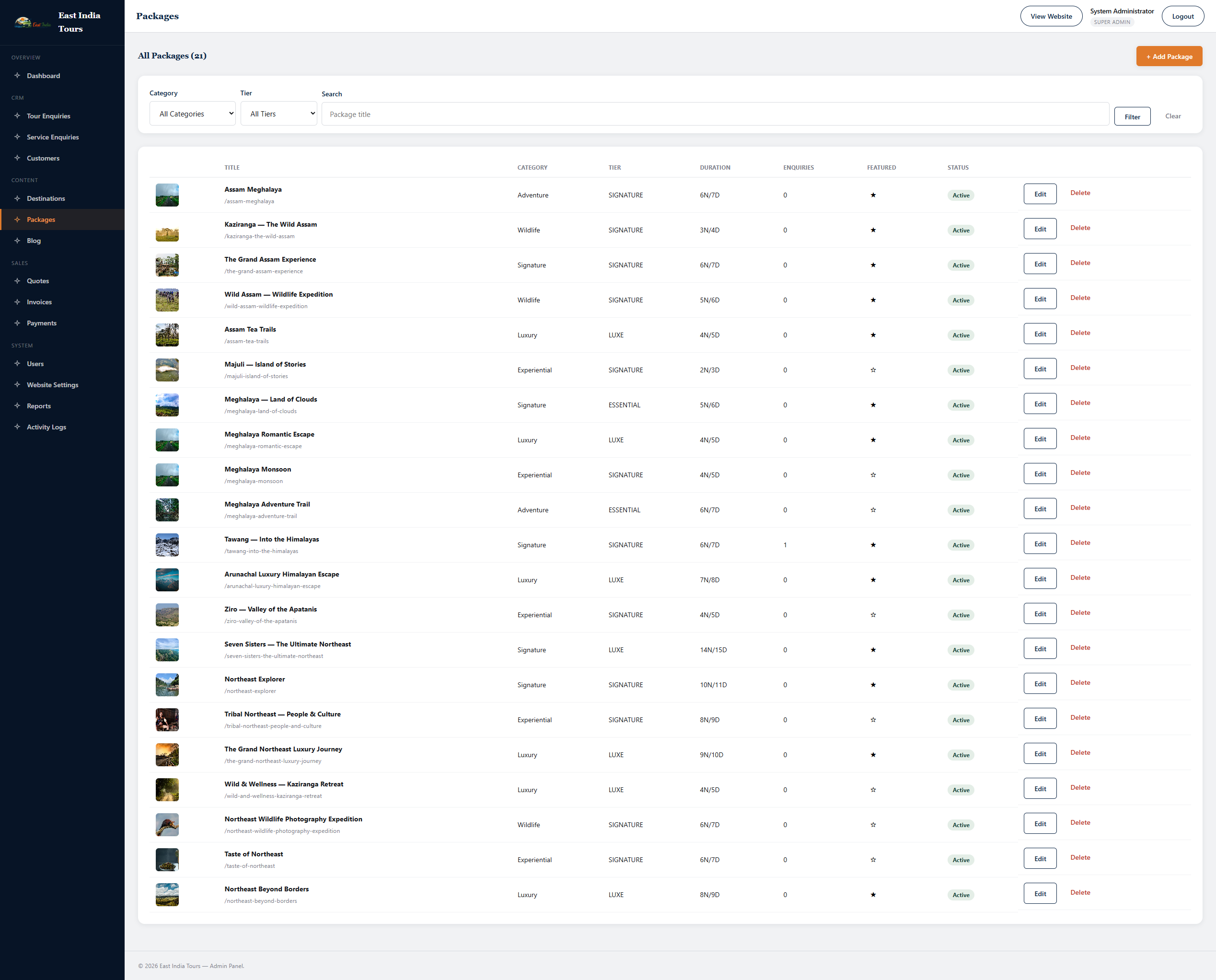This screenshot has width=1216, height=980.
Task: Click the Reports sidebar icon
Action: tap(18, 406)
